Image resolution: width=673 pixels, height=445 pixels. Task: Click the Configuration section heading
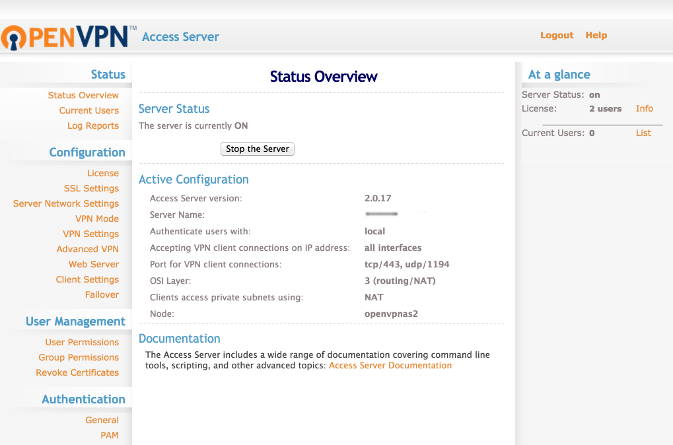pyautogui.click(x=87, y=152)
